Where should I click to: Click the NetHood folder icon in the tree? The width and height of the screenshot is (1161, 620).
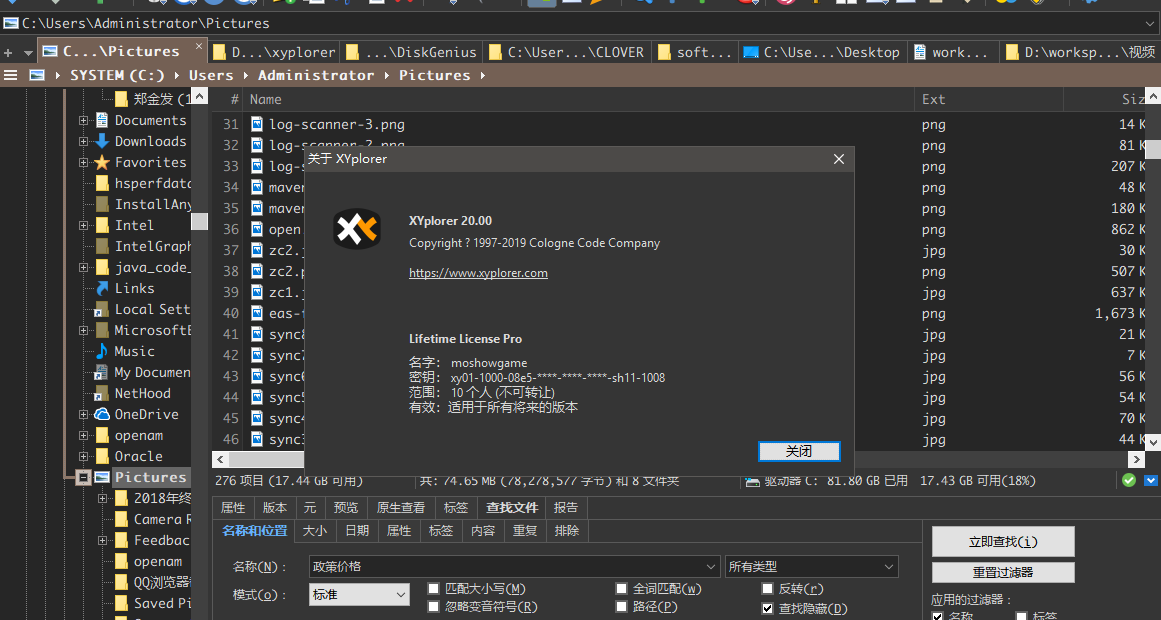click(102, 393)
